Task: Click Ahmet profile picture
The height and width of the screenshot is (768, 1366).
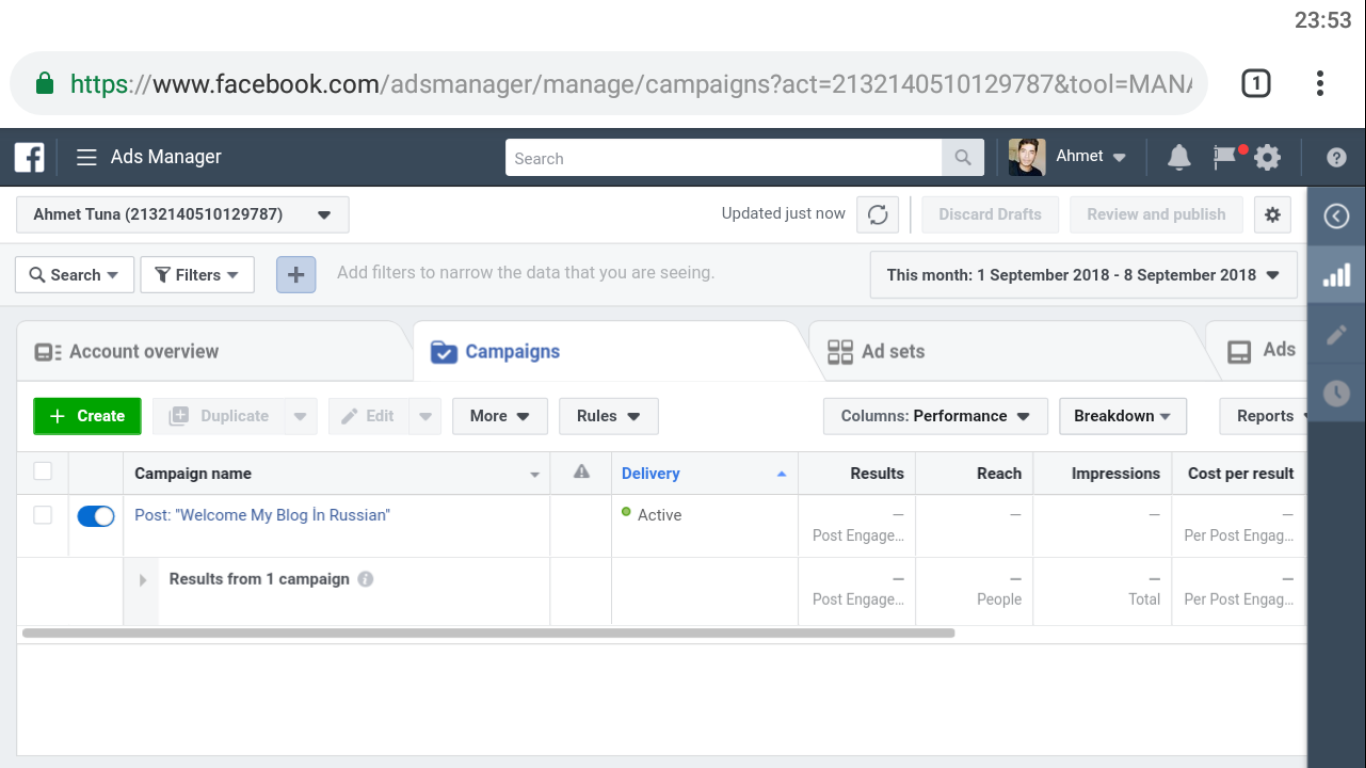Action: click(x=1027, y=157)
